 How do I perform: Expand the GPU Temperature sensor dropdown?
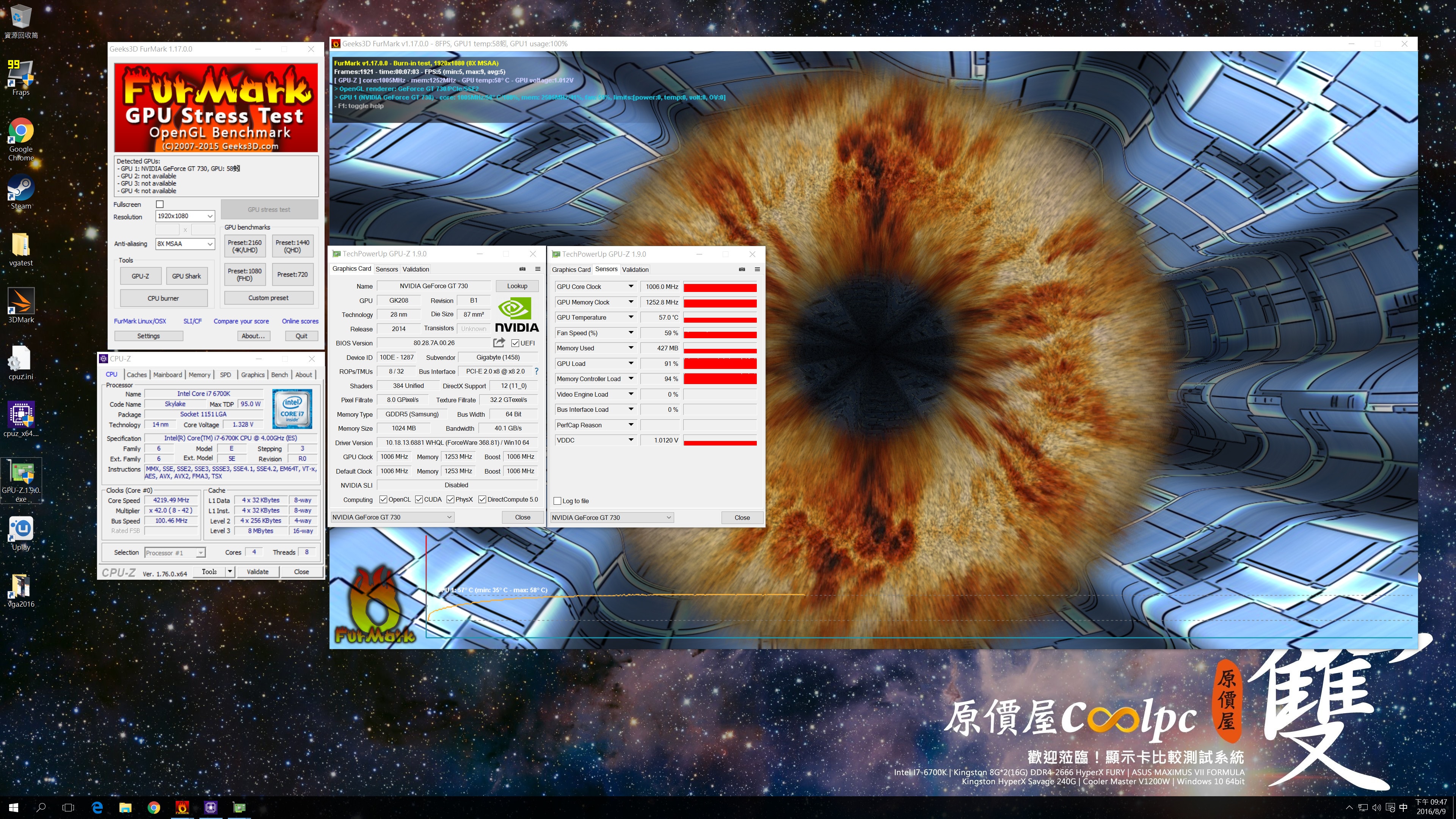click(x=631, y=317)
